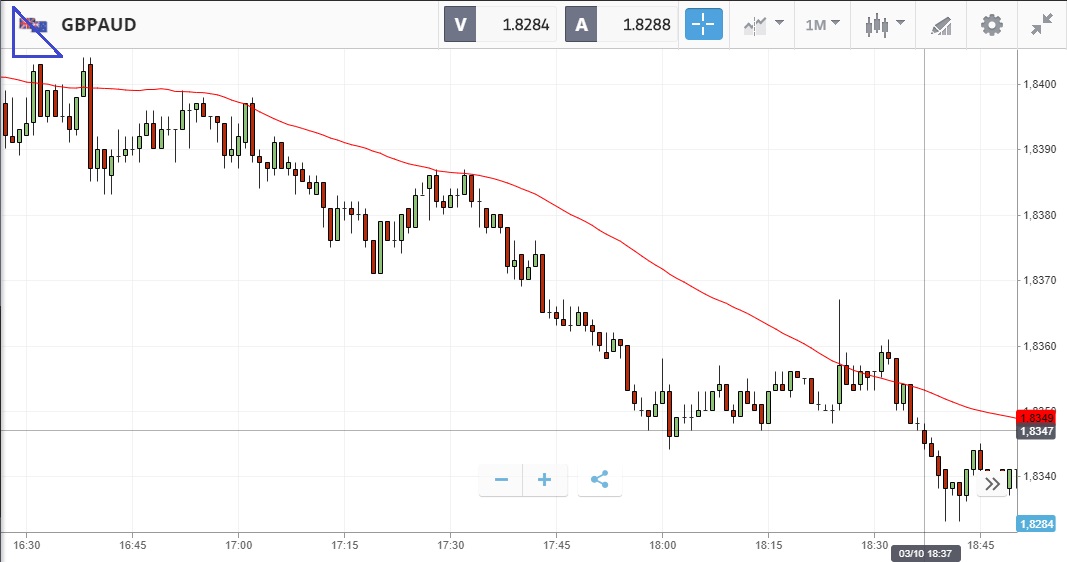This screenshot has width=1067, height=562.
Task: Click the GBPAUD currency flag icon
Action: pos(33,26)
